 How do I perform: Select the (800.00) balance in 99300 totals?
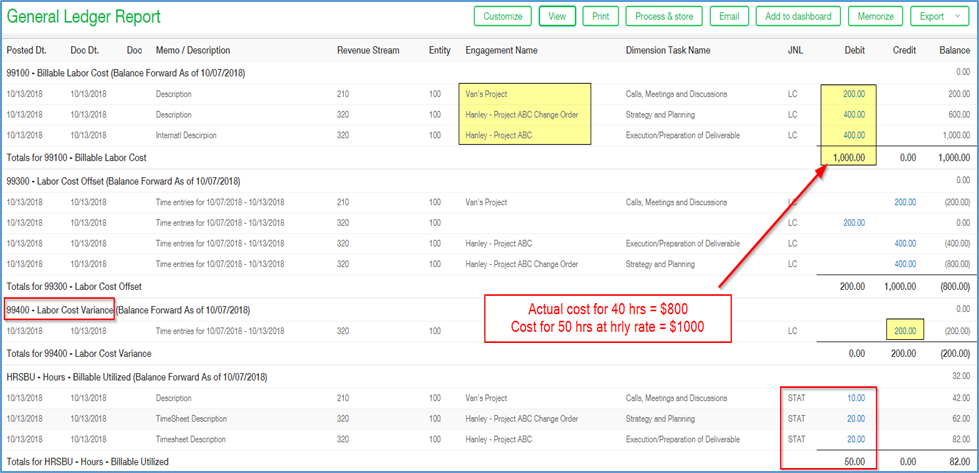tap(955, 286)
